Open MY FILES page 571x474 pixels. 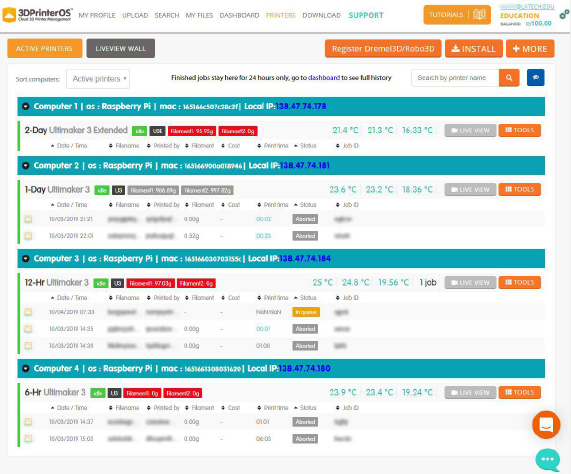(x=199, y=15)
